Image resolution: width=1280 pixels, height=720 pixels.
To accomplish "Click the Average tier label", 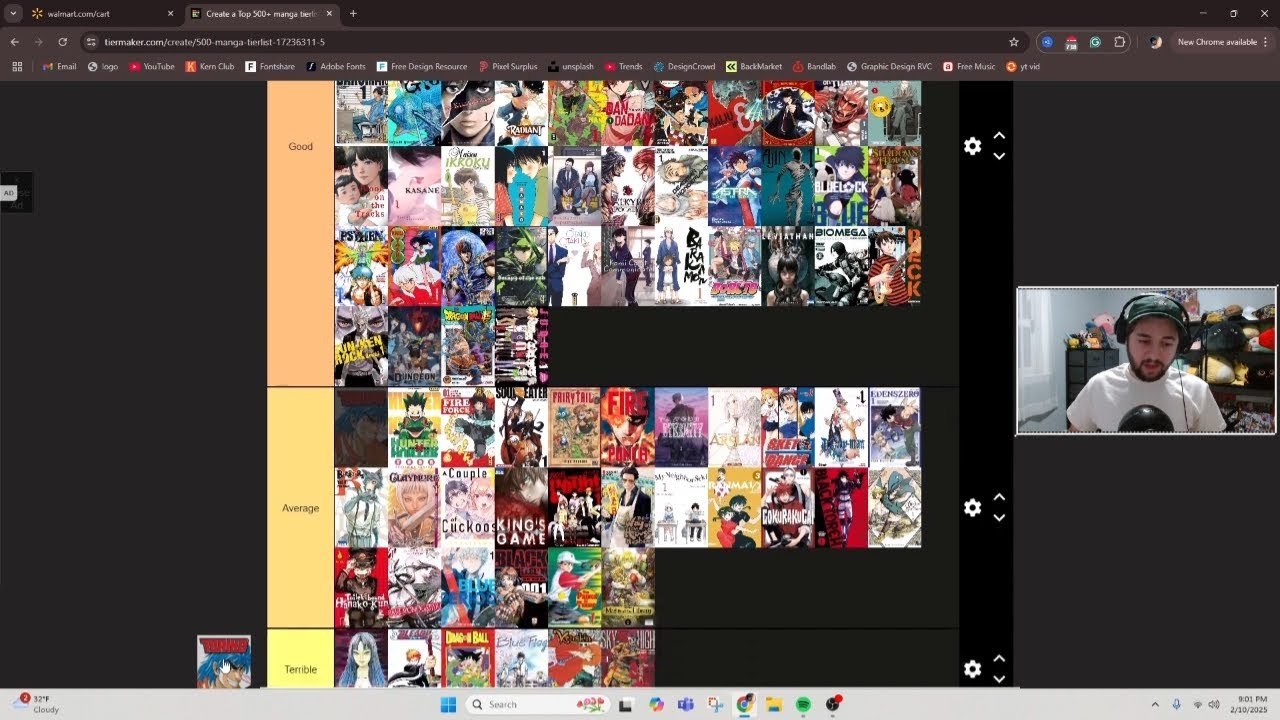I will [x=300, y=508].
